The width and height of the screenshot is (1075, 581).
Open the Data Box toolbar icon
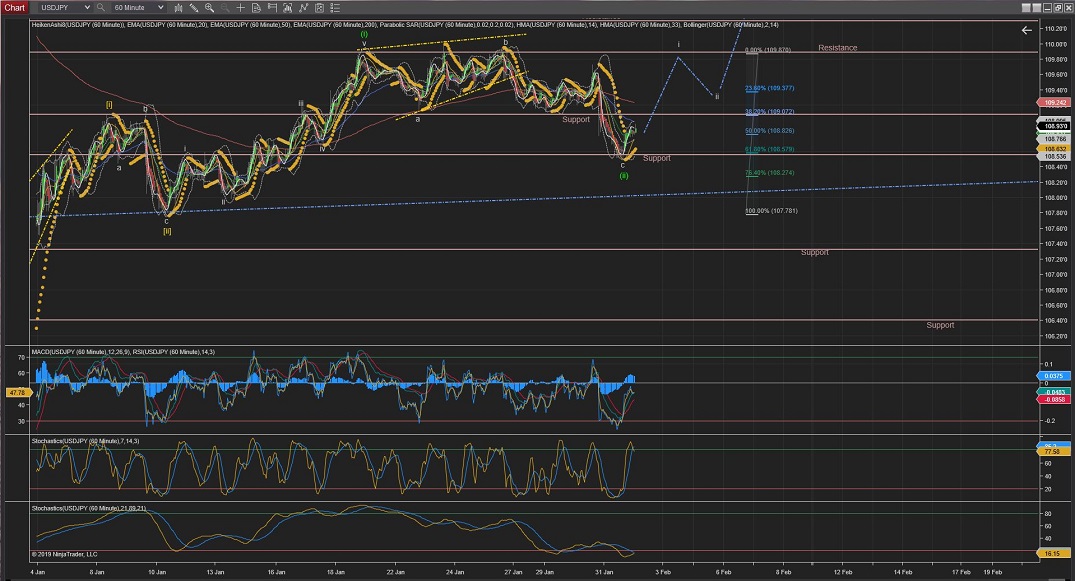tap(255, 7)
